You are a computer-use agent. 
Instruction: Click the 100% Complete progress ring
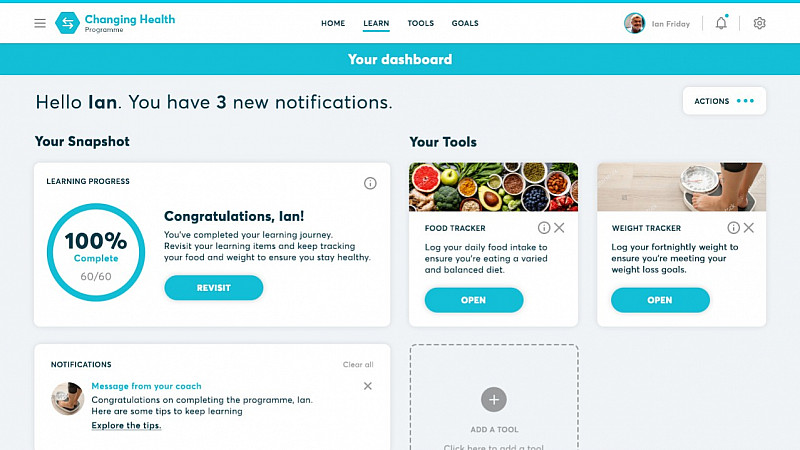pos(96,252)
